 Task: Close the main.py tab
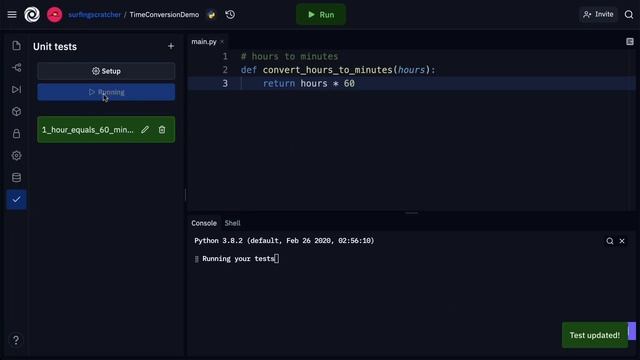point(222,42)
